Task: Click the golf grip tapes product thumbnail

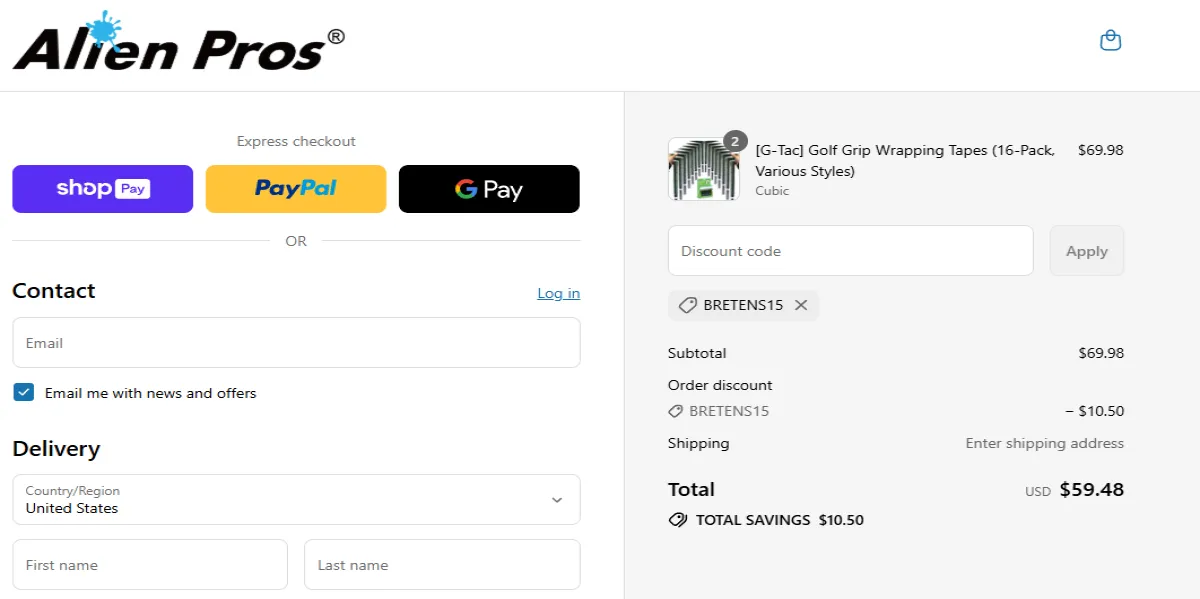Action: pyautogui.click(x=703, y=169)
